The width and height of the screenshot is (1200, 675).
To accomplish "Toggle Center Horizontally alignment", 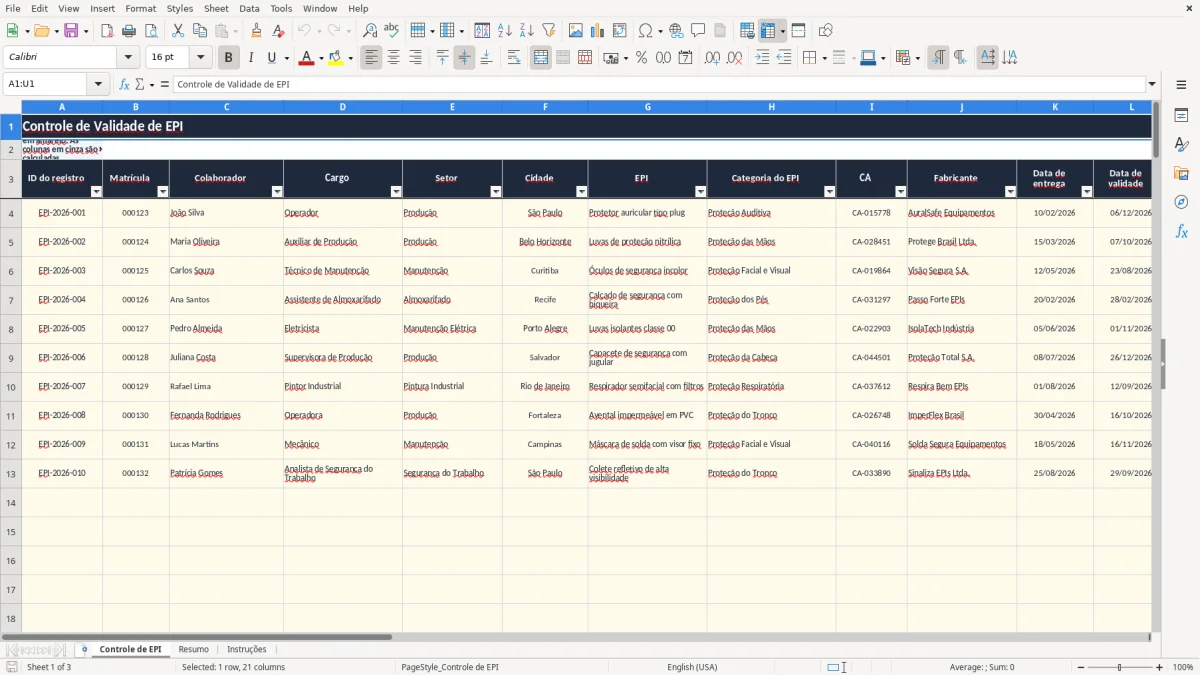I will (393, 58).
